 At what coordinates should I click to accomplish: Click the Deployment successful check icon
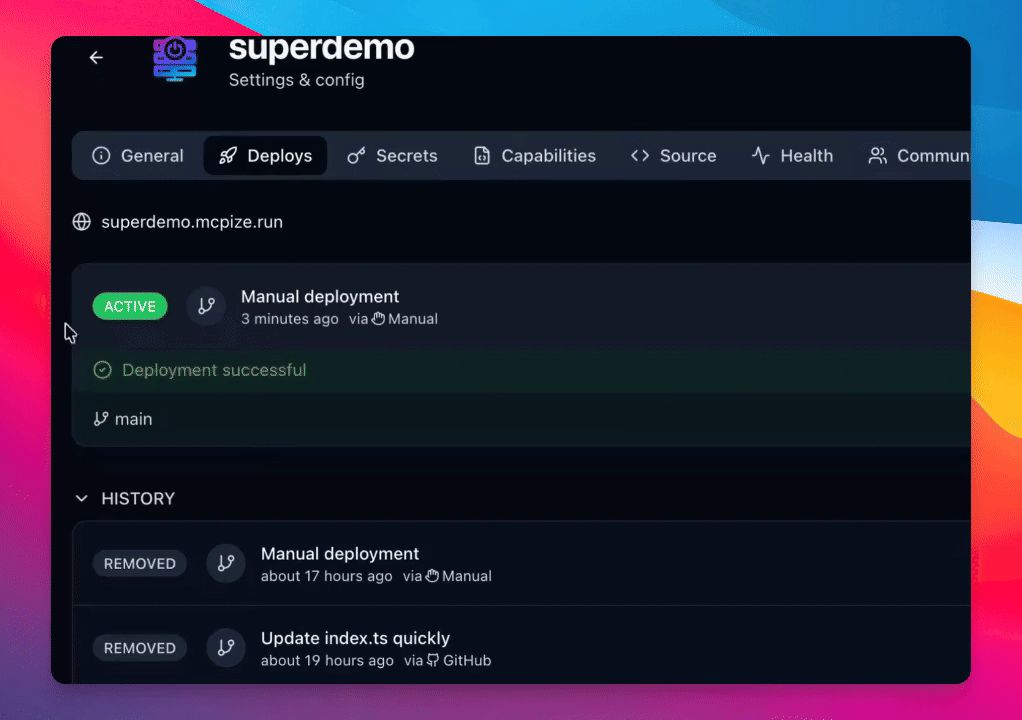point(102,370)
